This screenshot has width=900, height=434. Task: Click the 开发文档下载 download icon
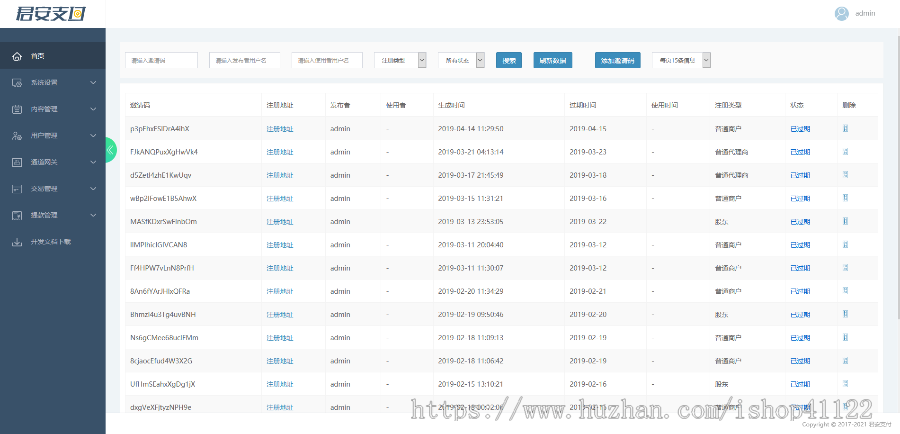click(17, 242)
